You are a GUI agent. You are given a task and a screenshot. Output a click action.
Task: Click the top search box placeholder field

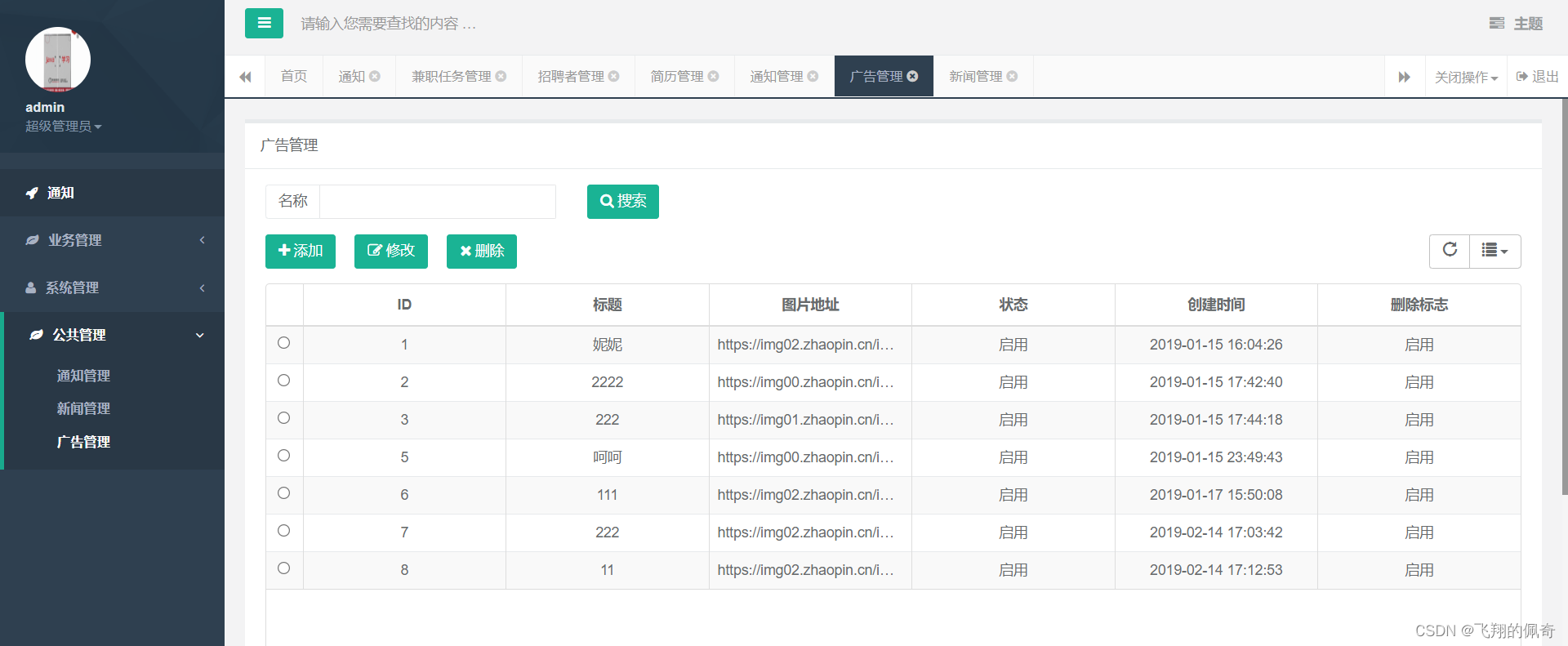[x=389, y=24]
